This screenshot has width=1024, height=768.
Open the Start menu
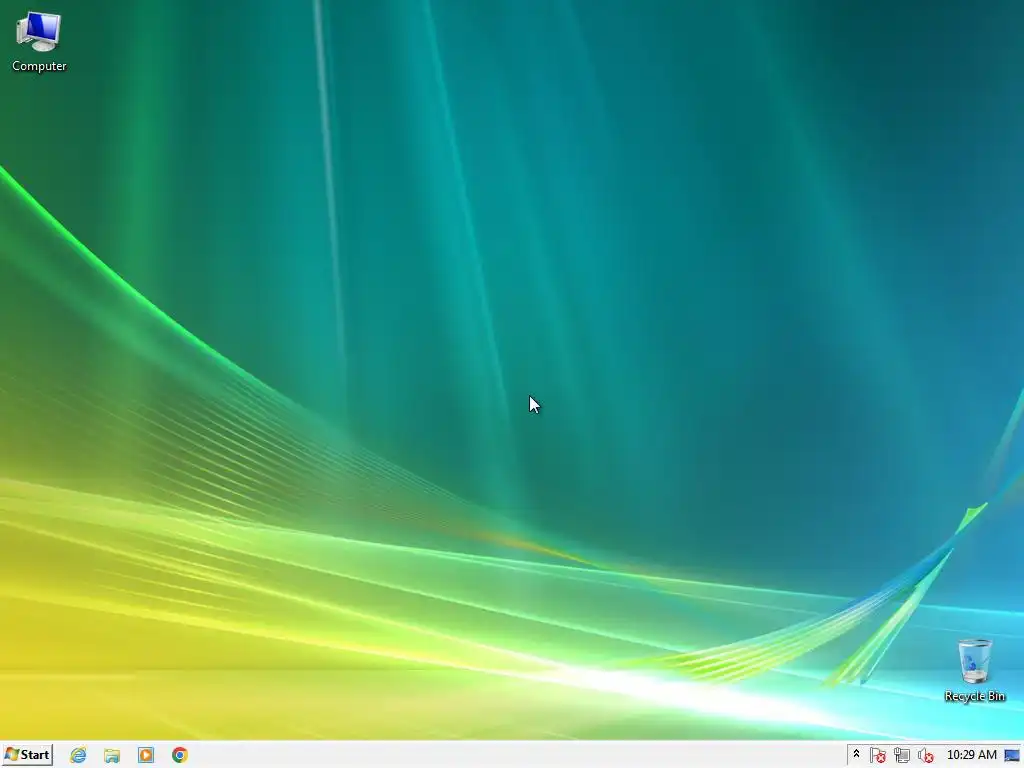click(27, 755)
